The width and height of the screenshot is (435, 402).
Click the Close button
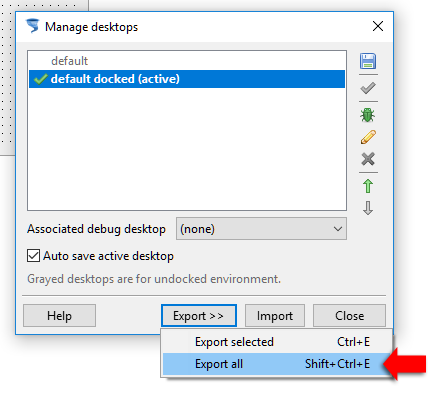[349, 315]
